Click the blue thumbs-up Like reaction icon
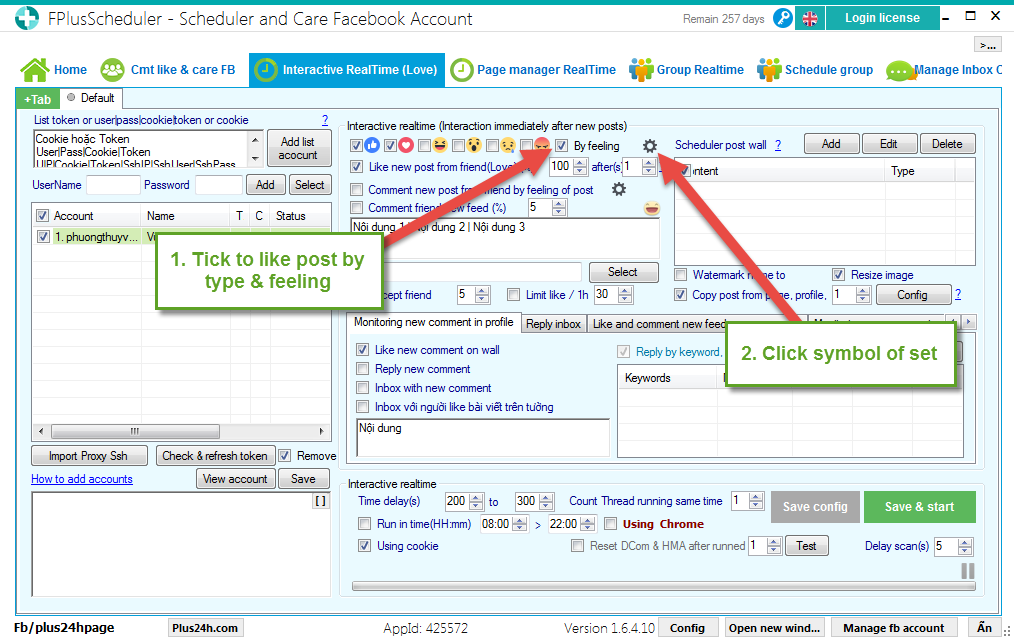This screenshot has height=640, width=1014. coord(372,145)
